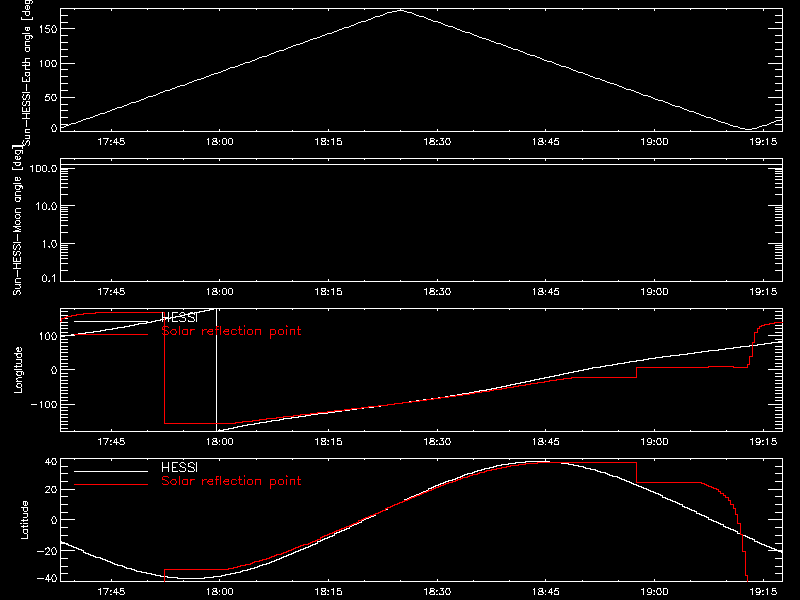Click -40 tick on Latitude axis
This screenshot has width=800, height=600.
(46, 578)
